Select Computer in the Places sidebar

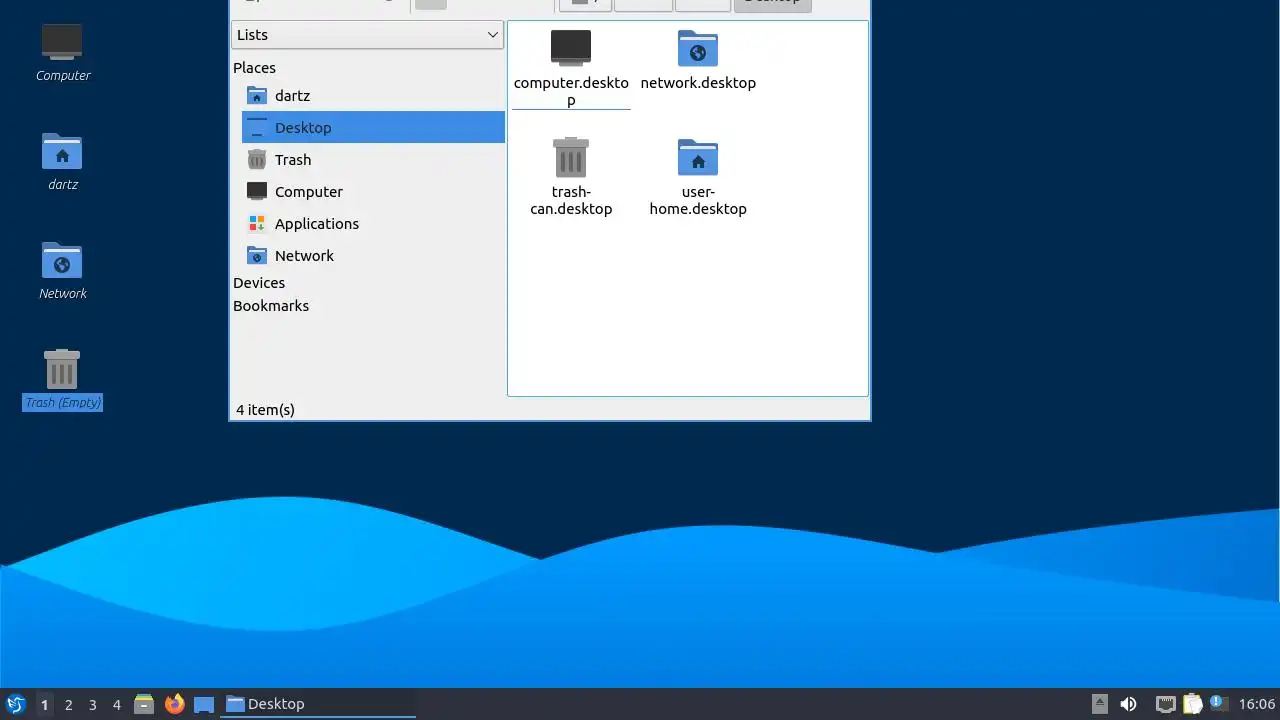pos(373,192)
